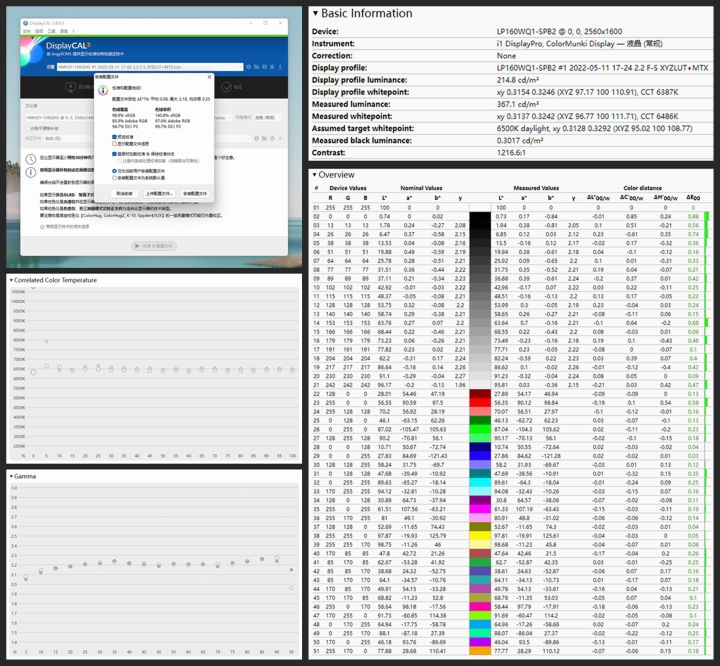Open the 语言 (Language) menu in DisplayCAL
Screen dimensions: 720x666
pos(64,31)
